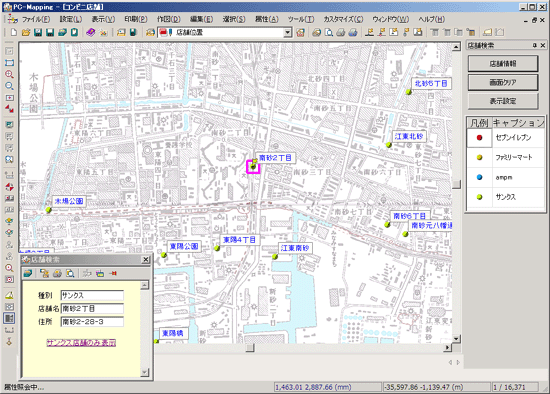Click the open folder icon in 店舗検索 window
The width and height of the screenshot is (550, 394).
[28, 273]
